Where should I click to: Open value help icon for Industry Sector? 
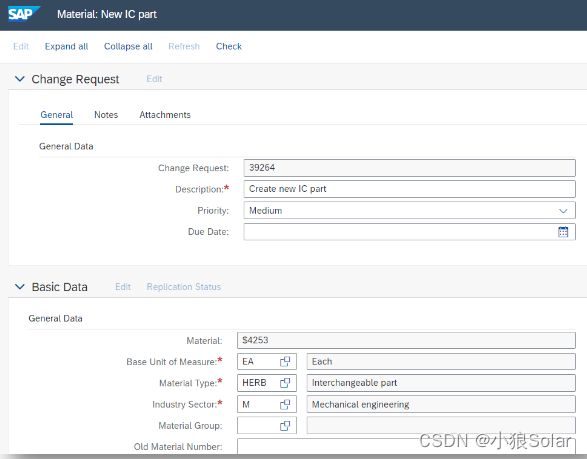(285, 404)
